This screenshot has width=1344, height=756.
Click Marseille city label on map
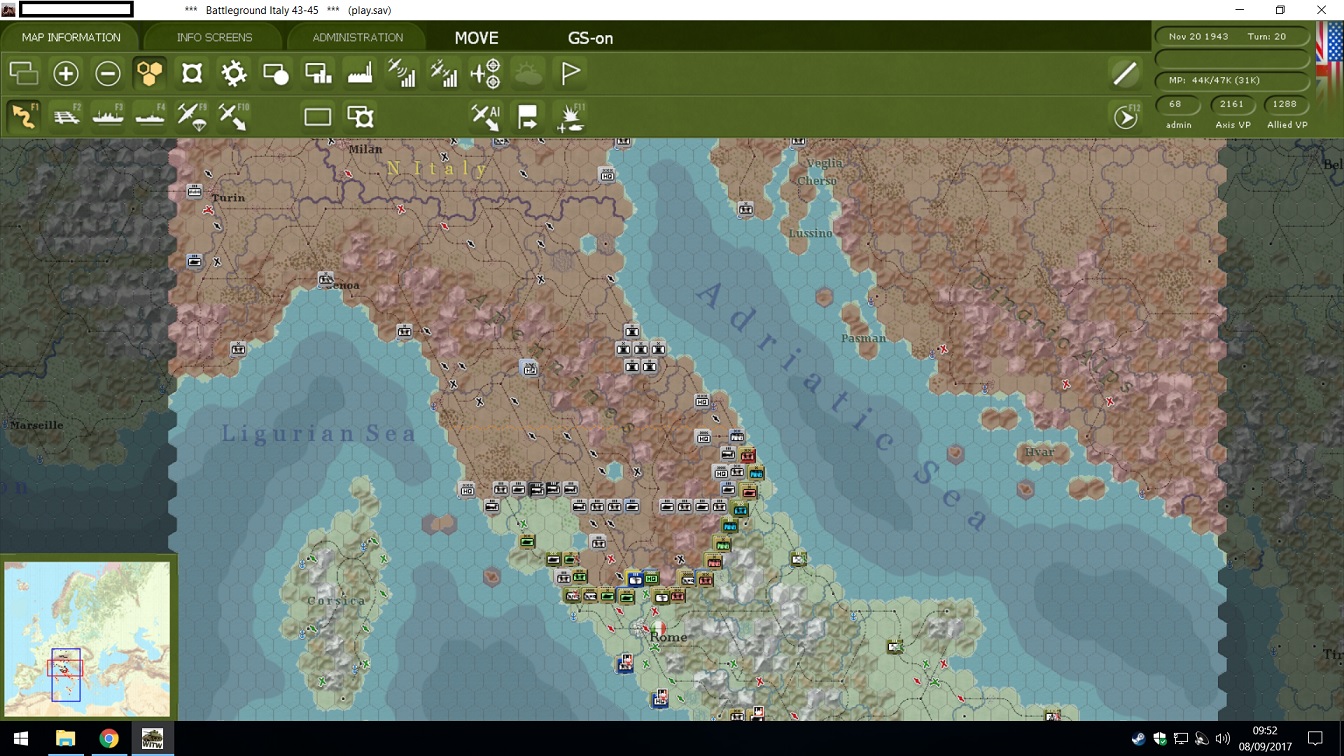coord(37,425)
